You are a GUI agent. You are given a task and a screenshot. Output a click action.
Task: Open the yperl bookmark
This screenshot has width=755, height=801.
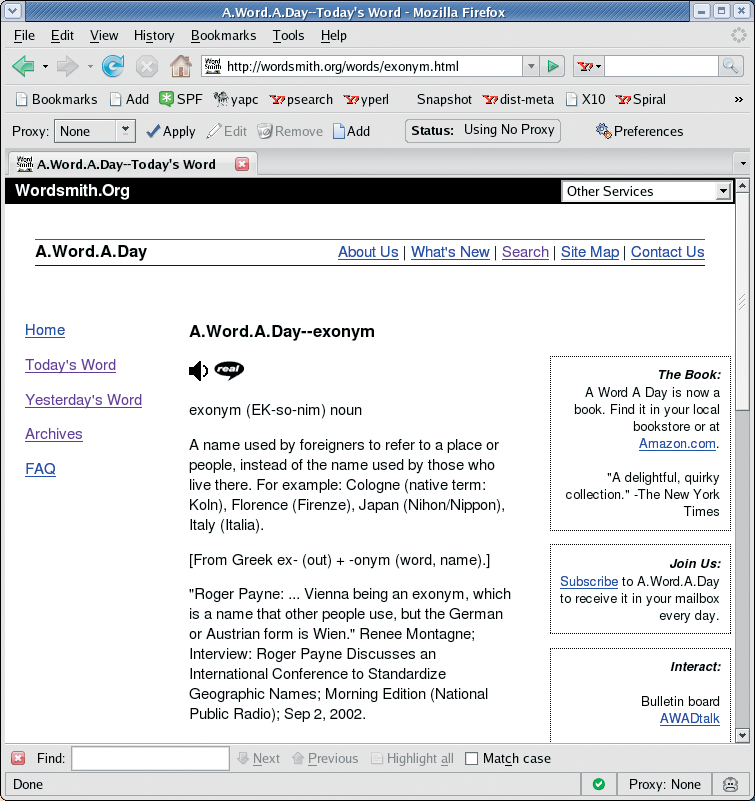point(366,99)
